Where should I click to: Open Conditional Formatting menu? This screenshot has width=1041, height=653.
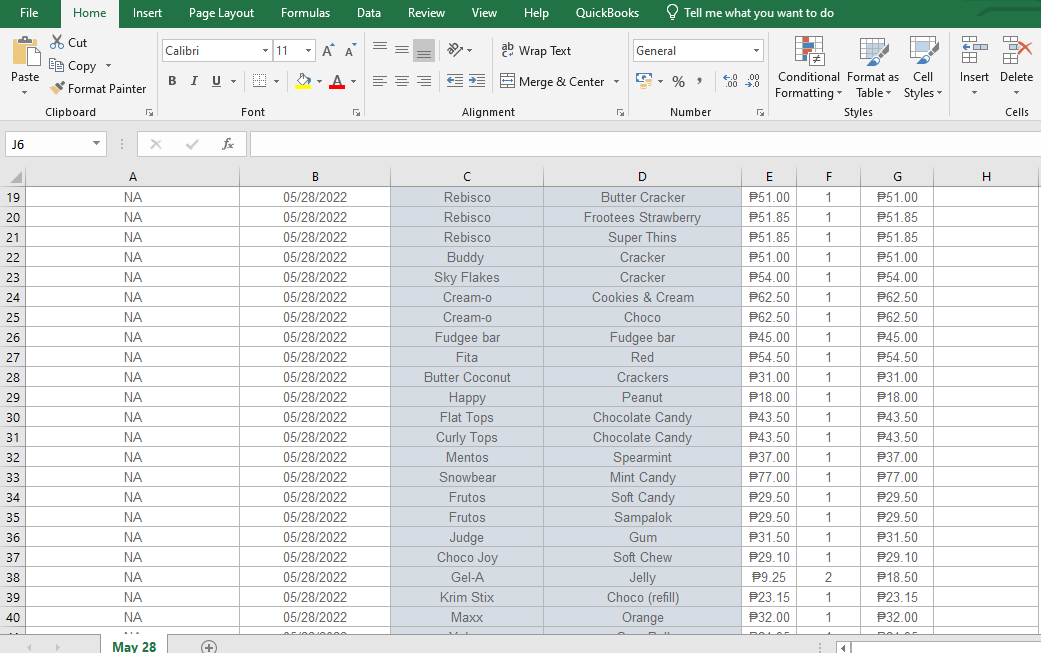809,67
